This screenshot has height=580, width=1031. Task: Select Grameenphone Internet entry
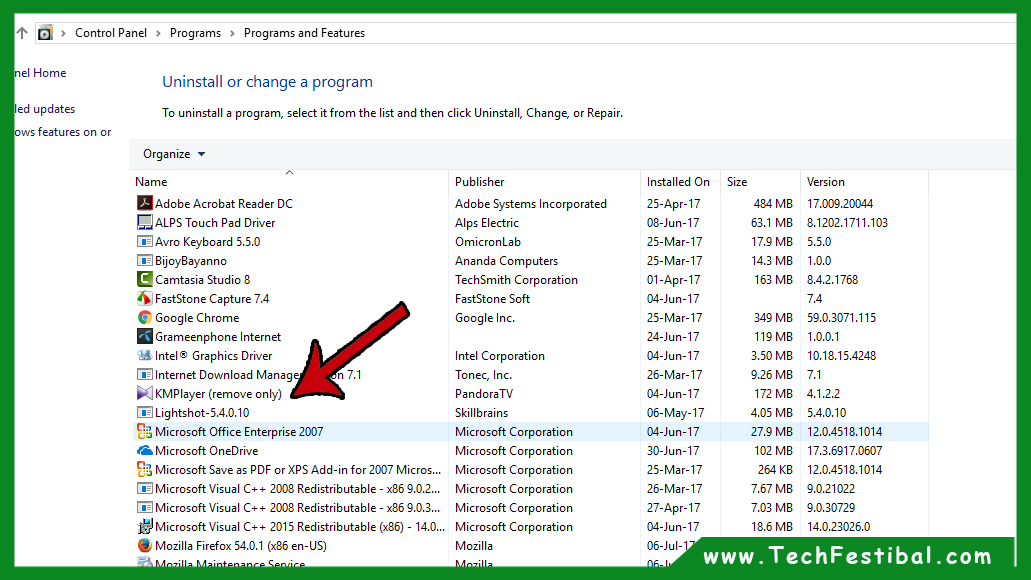coord(218,337)
